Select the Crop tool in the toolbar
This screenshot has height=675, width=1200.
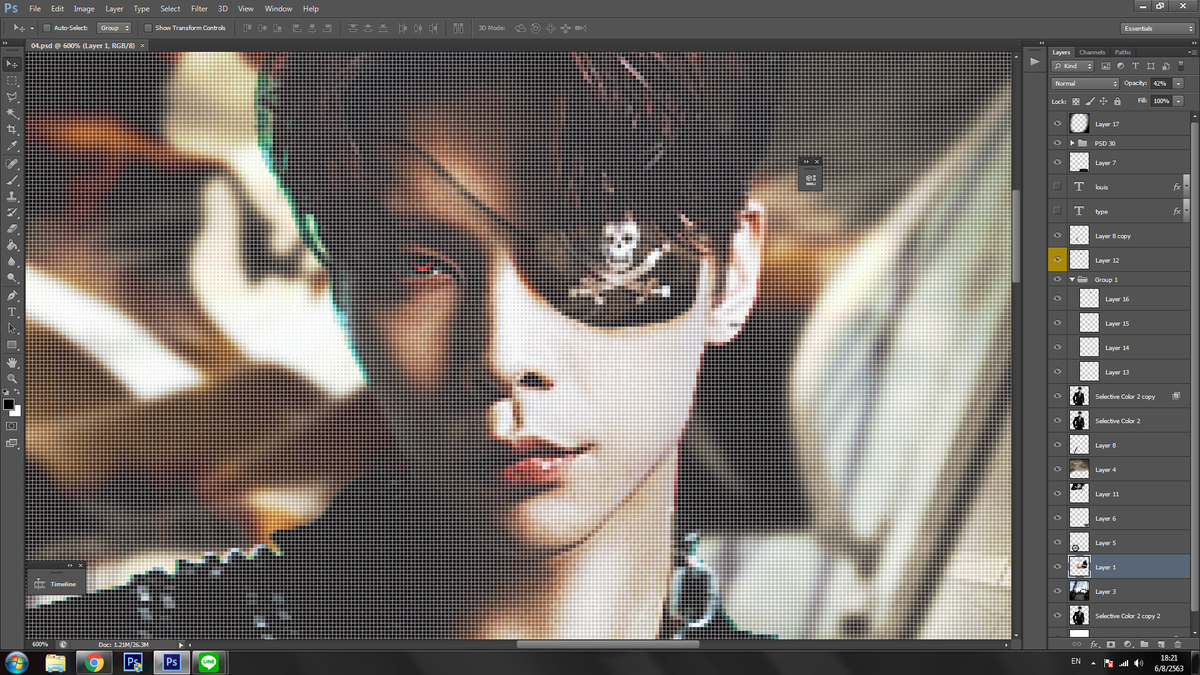click(12, 130)
